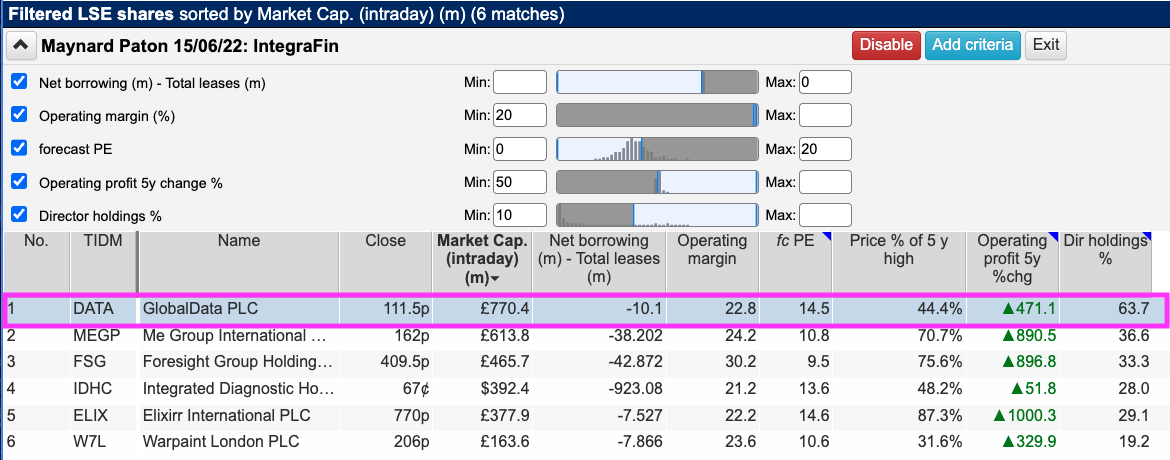Click Max field of Operating profit 5y change

[x=825, y=181]
